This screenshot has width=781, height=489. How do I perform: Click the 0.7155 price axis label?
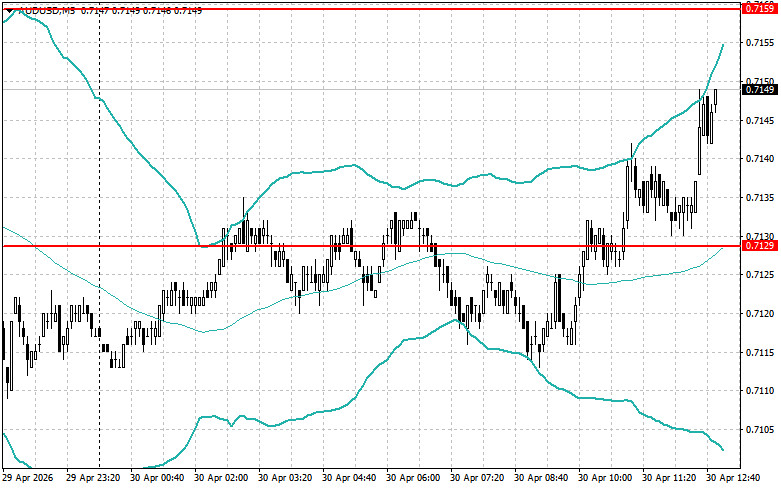(x=760, y=43)
